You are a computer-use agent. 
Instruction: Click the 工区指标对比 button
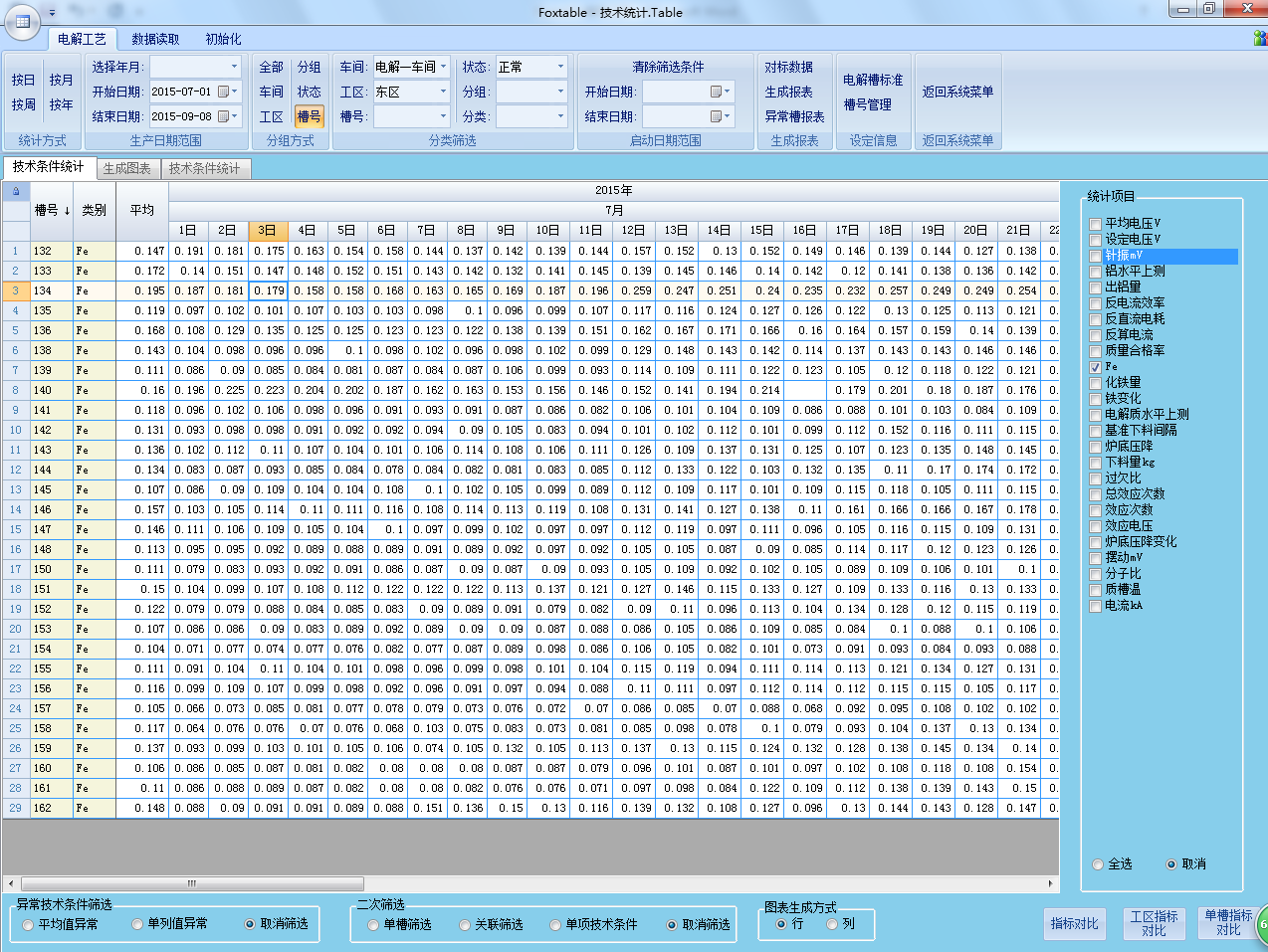pos(1154,924)
